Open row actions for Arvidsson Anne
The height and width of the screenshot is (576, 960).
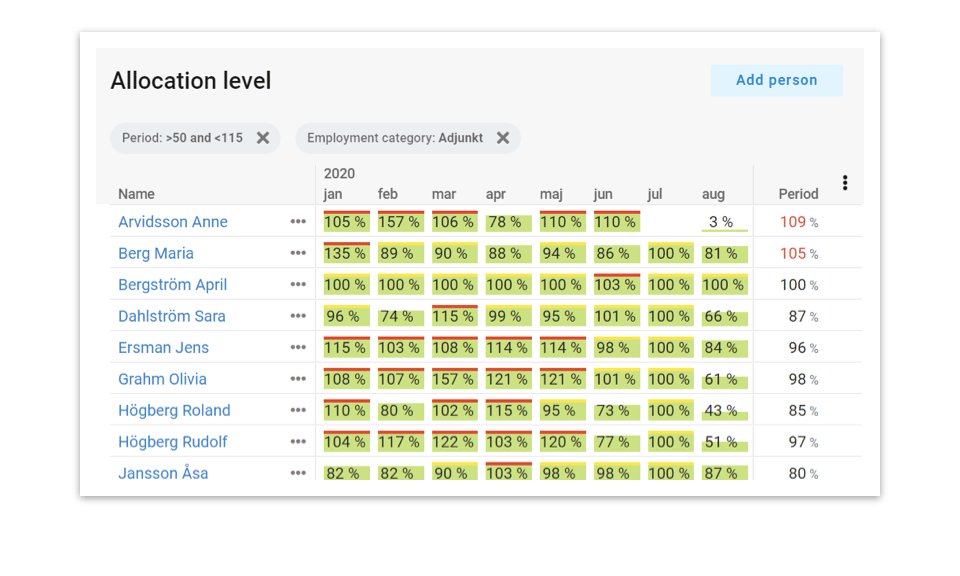click(297, 222)
